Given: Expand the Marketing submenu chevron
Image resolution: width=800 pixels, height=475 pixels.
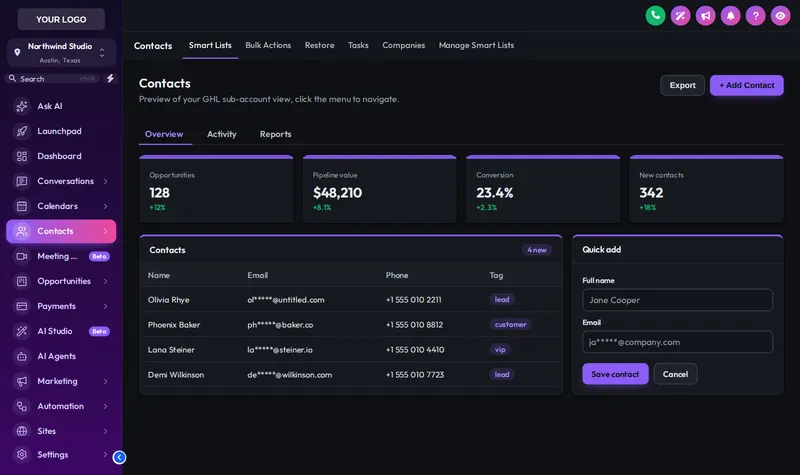Looking at the screenshot, I should [106, 381].
